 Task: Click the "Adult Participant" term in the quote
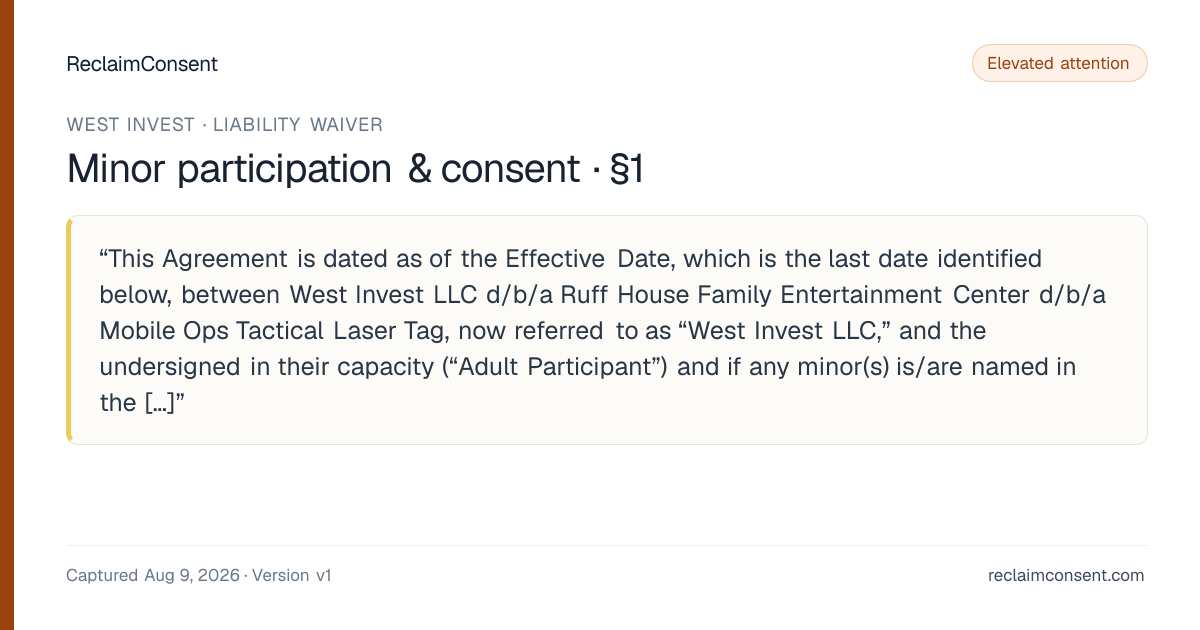click(554, 367)
